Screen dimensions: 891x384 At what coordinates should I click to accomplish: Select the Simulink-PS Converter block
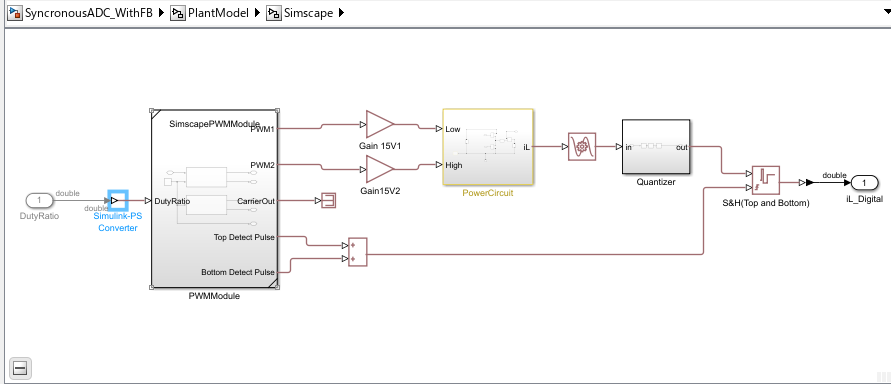pos(118,201)
